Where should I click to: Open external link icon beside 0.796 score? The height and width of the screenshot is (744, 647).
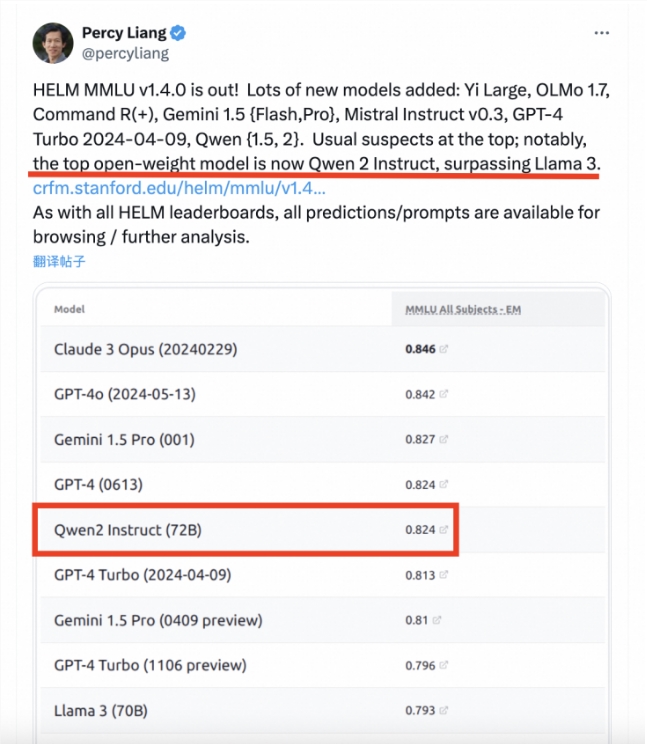444,665
